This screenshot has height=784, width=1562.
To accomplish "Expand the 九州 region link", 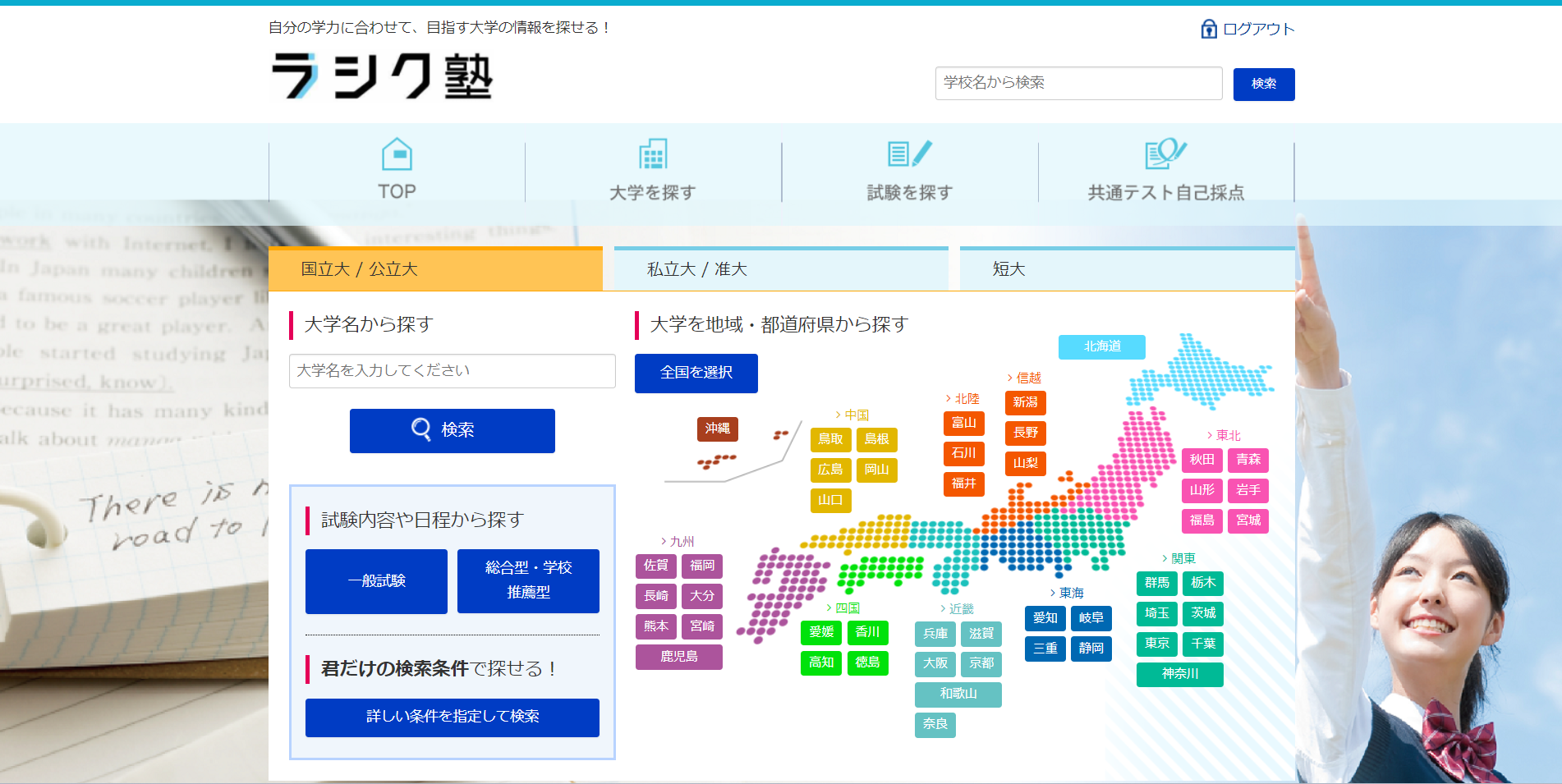I will 678,542.
